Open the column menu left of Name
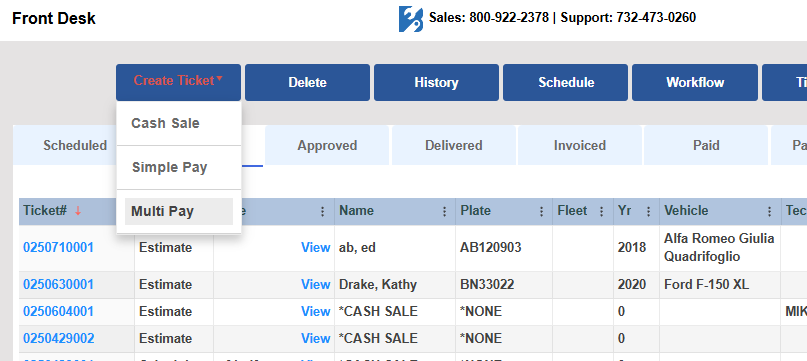This screenshot has width=807, height=361. [323, 212]
